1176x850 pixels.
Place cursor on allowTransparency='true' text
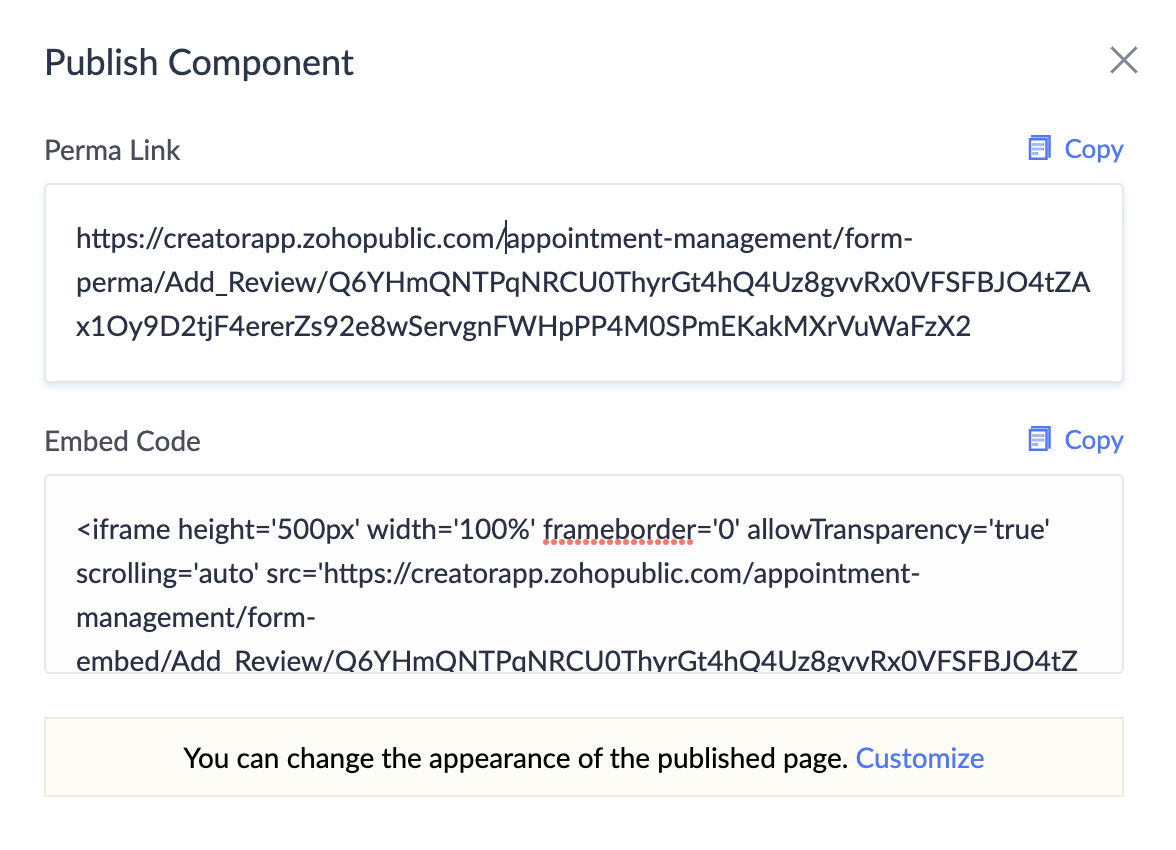click(x=897, y=529)
